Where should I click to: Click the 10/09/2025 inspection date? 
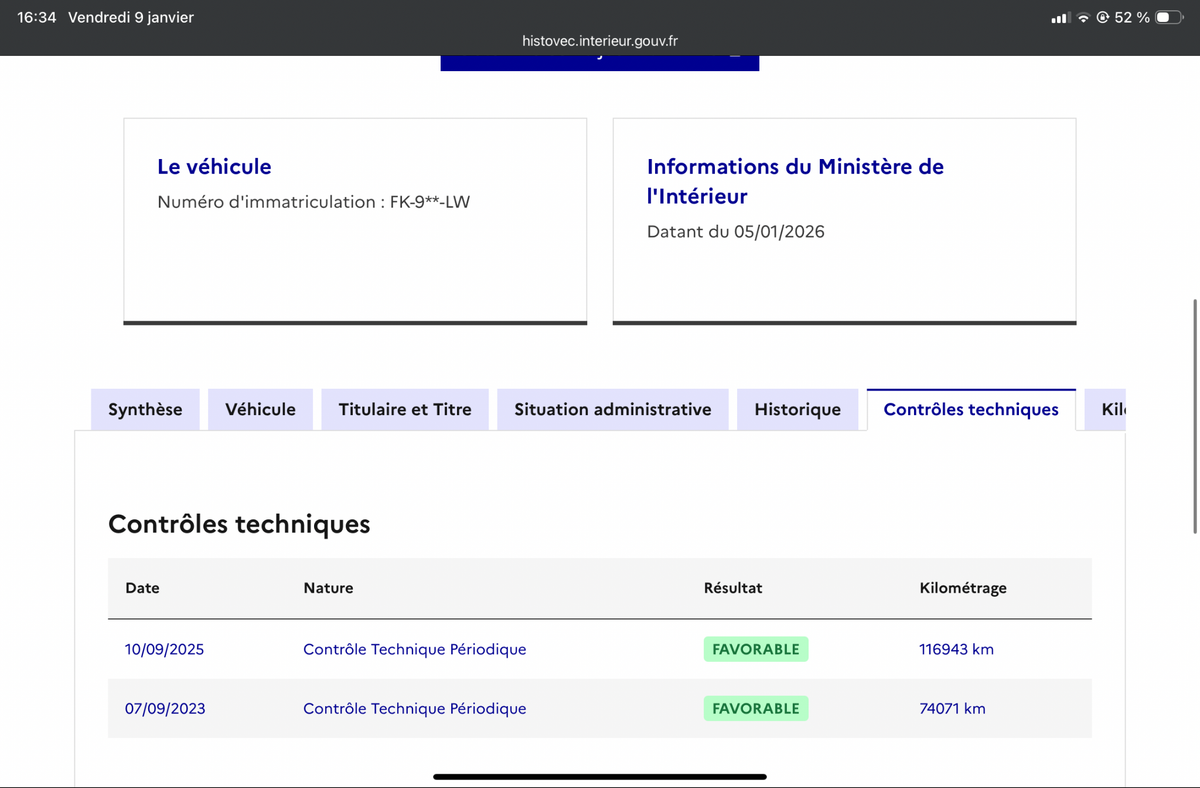(164, 649)
